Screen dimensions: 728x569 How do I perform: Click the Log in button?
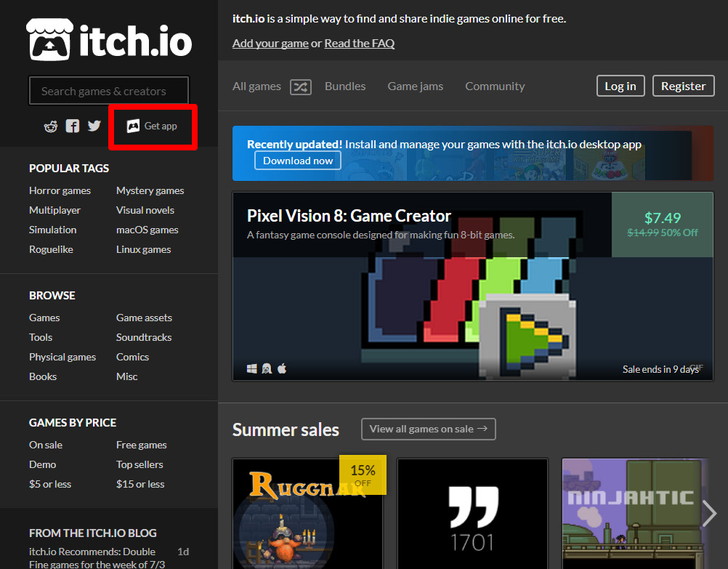coord(620,86)
